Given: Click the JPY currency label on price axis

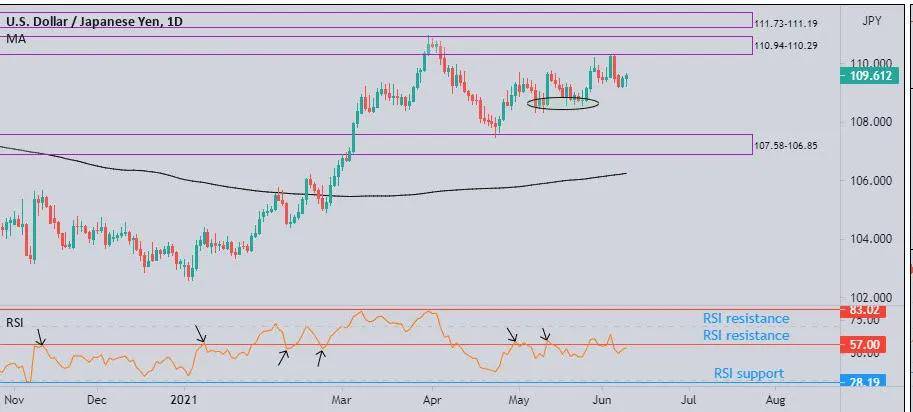Looking at the screenshot, I should 872,22.
